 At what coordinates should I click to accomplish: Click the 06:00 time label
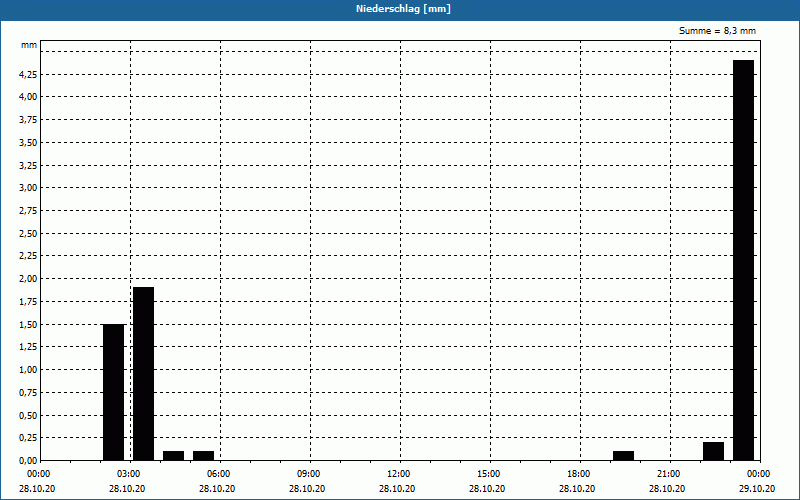(219, 474)
